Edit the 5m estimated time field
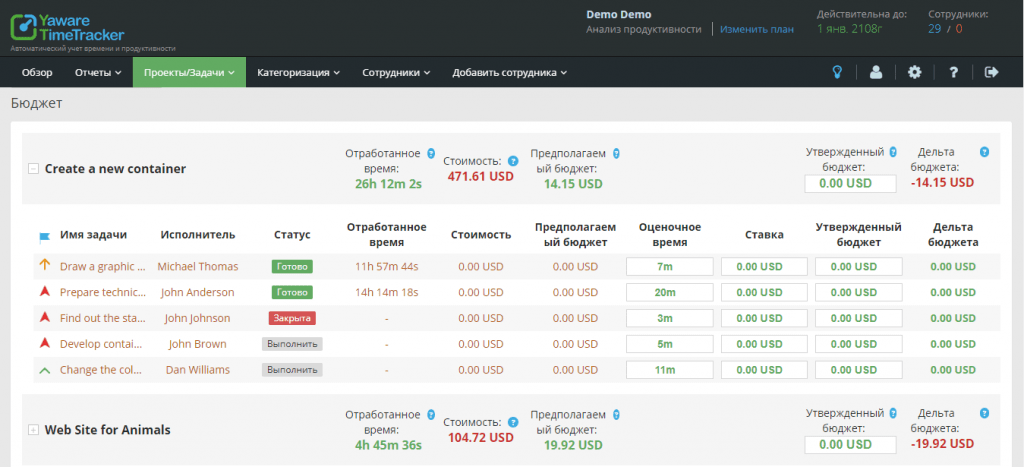This screenshot has height=467, width=1024. [669, 344]
